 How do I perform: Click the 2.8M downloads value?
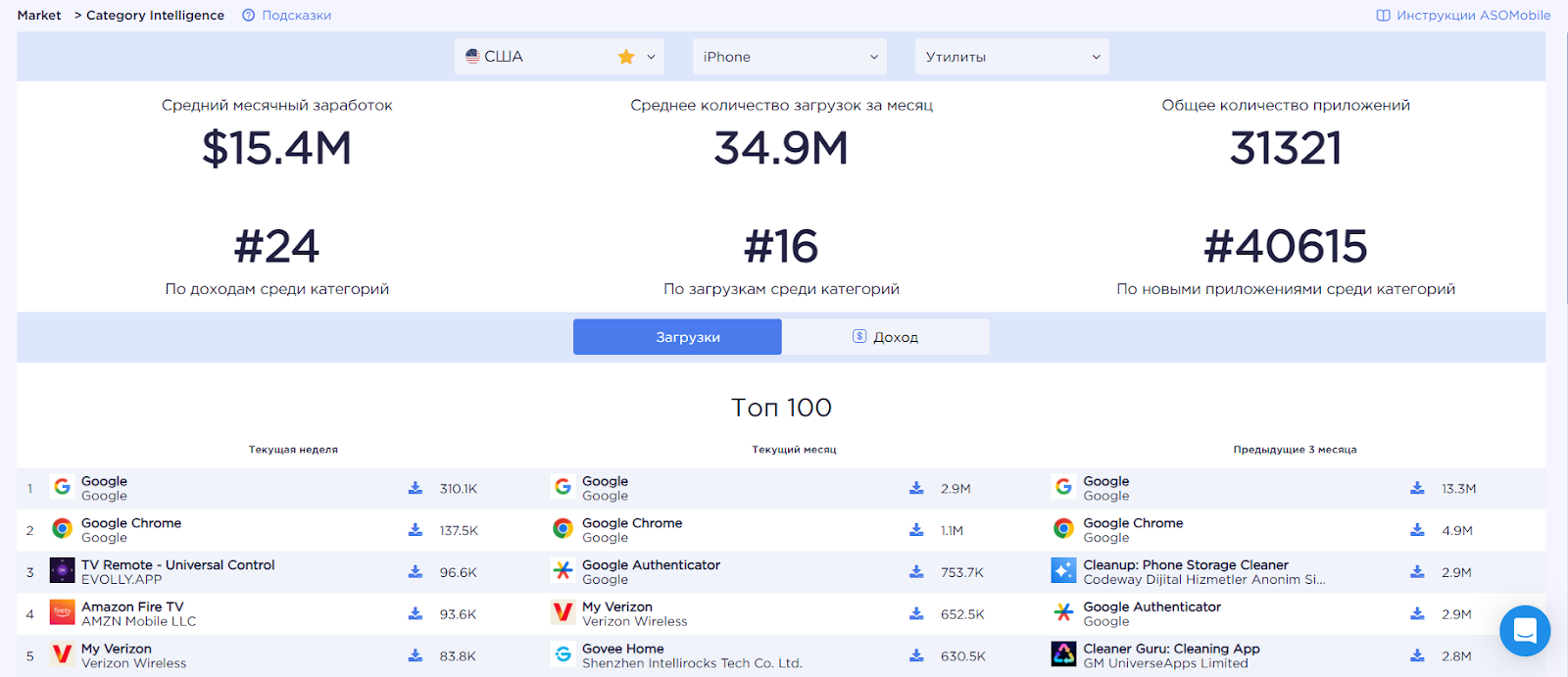click(1456, 656)
